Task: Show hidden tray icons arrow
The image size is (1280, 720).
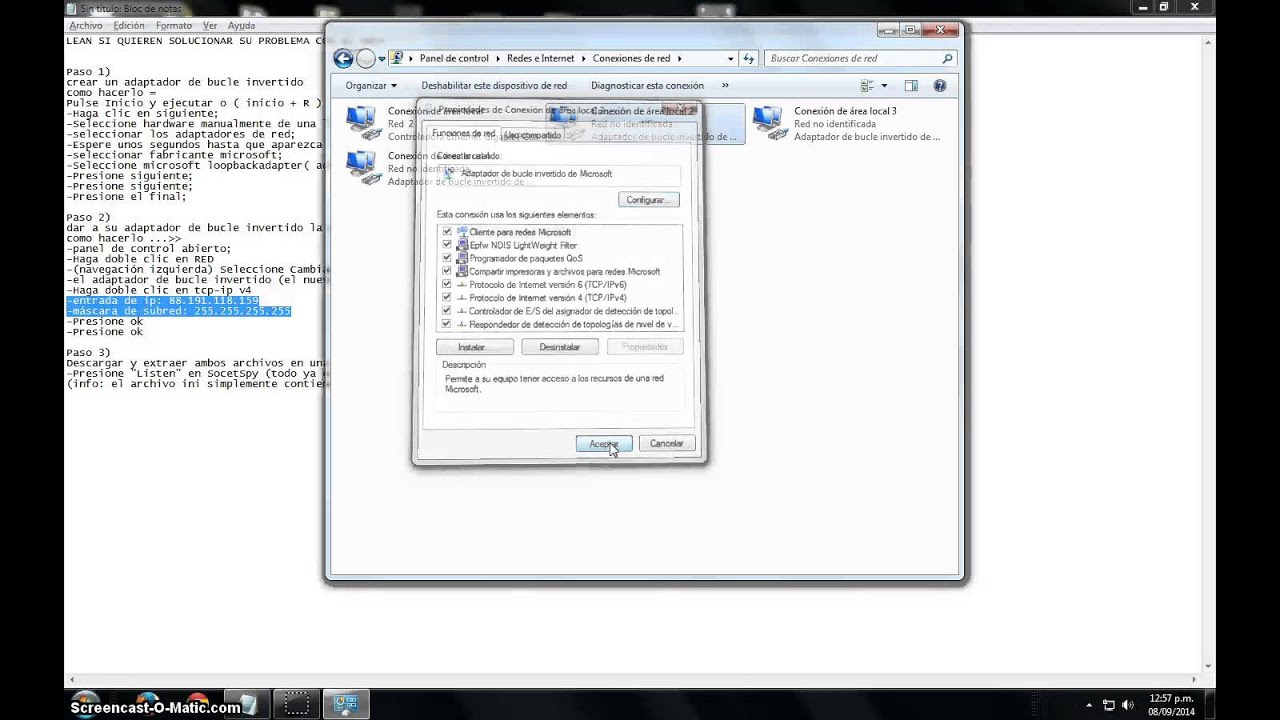Action: coord(1090,705)
